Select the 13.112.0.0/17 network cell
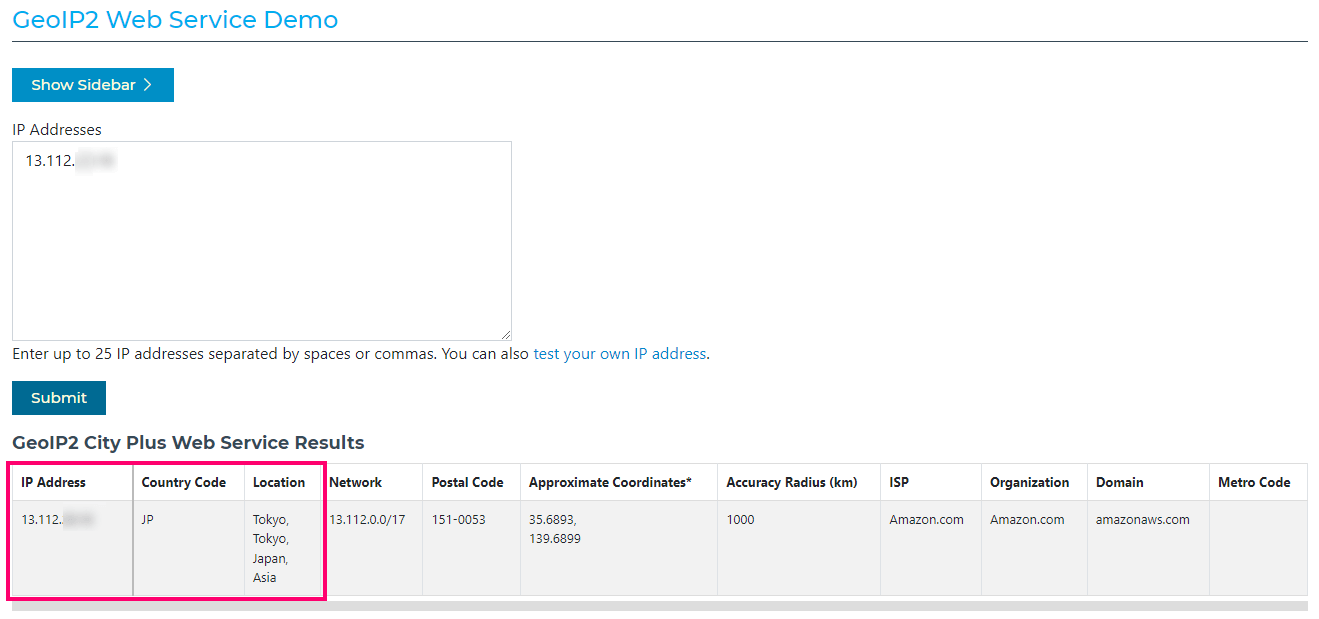Viewport: 1319px width, 619px height. point(371,548)
